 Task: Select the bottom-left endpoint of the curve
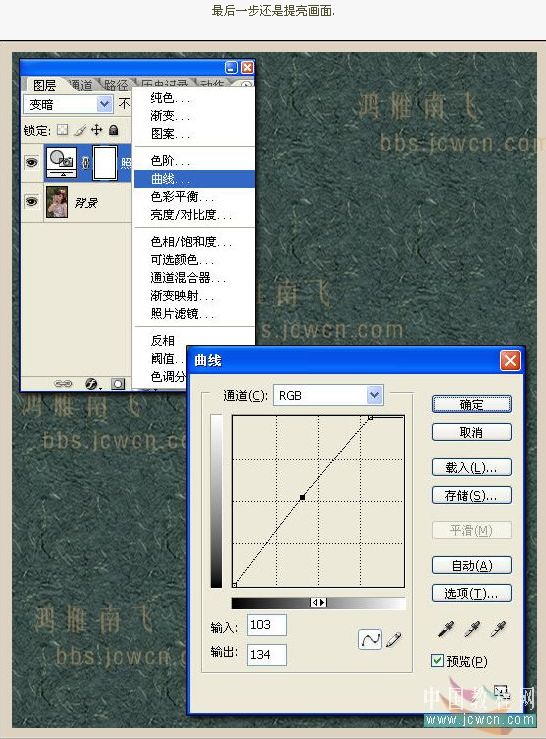click(x=235, y=584)
